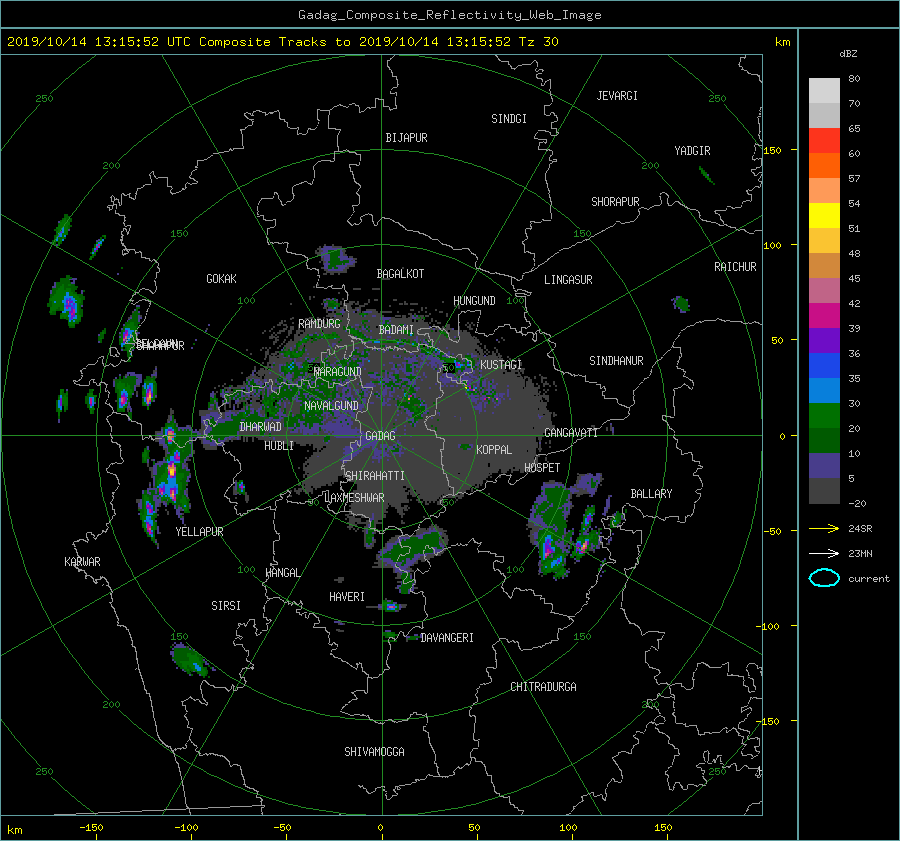Screen dimensions: 900x841
Task: Click the DAVANGERI town label
Action: coord(447,638)
